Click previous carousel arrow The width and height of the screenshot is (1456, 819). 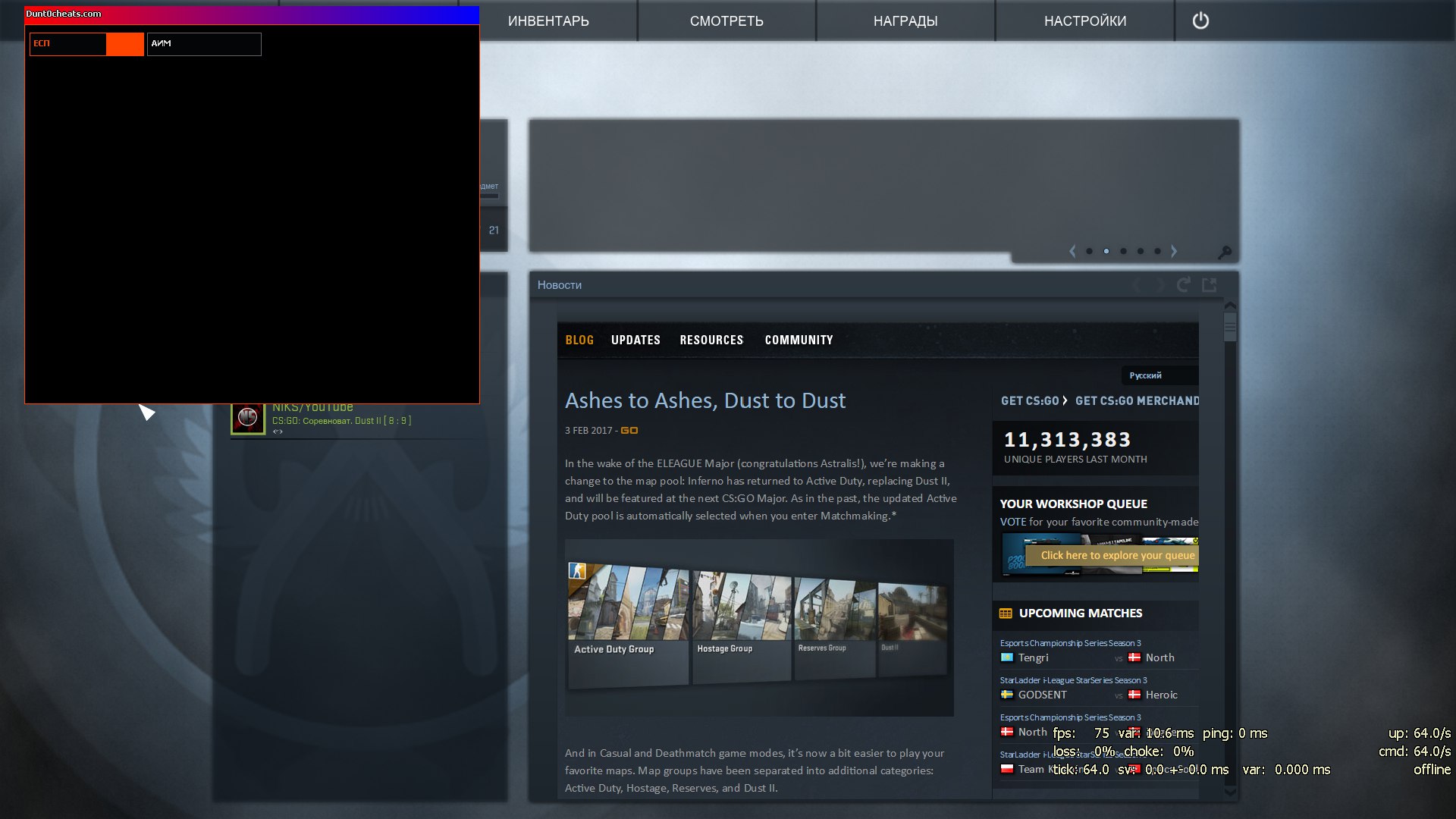pos(1072,251)
